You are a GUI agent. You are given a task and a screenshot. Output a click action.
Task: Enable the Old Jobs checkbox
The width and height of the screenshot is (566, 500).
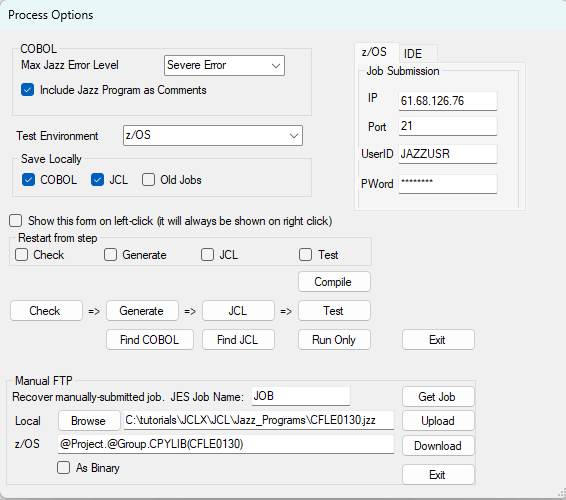148,179
